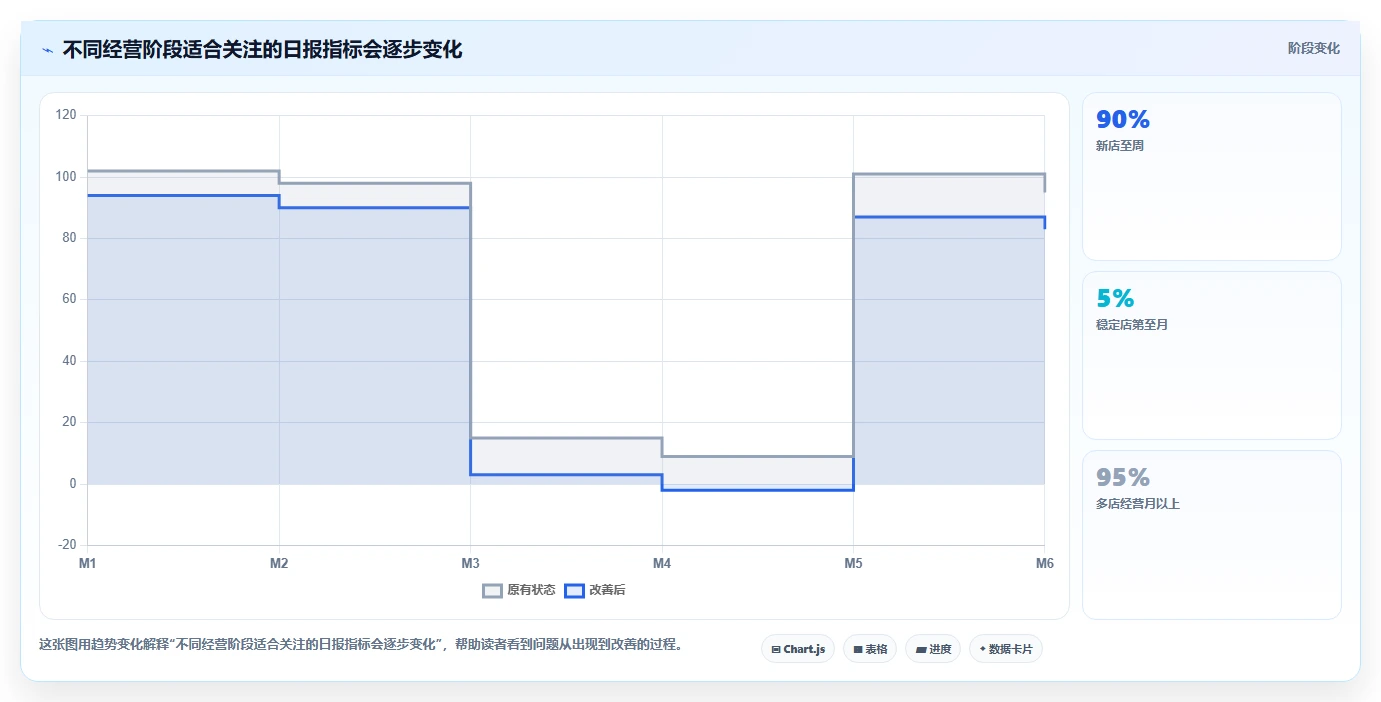Click the 数据卡片 chip
This screenshot has height=702, width=1381.
point(1006,649)
